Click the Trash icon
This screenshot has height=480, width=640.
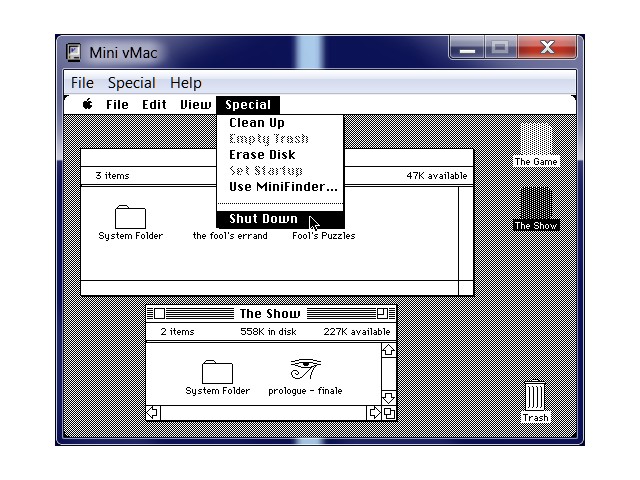coord(535,395)
